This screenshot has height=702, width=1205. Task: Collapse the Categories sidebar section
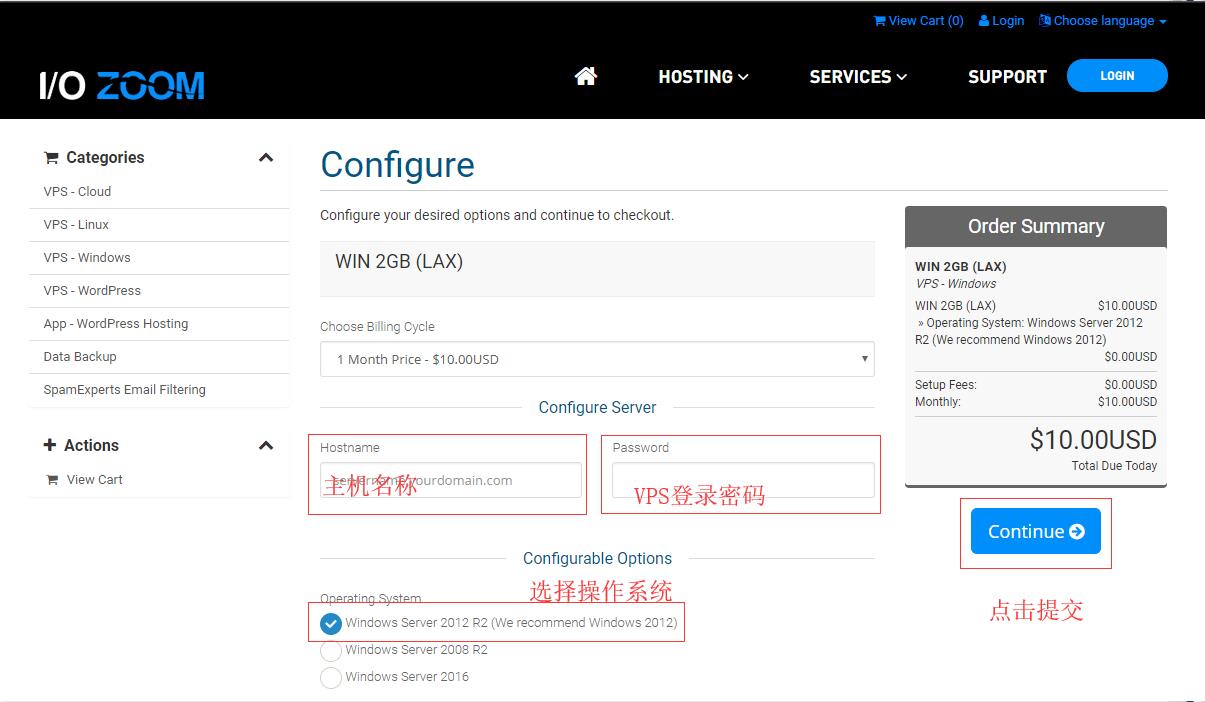266,157
